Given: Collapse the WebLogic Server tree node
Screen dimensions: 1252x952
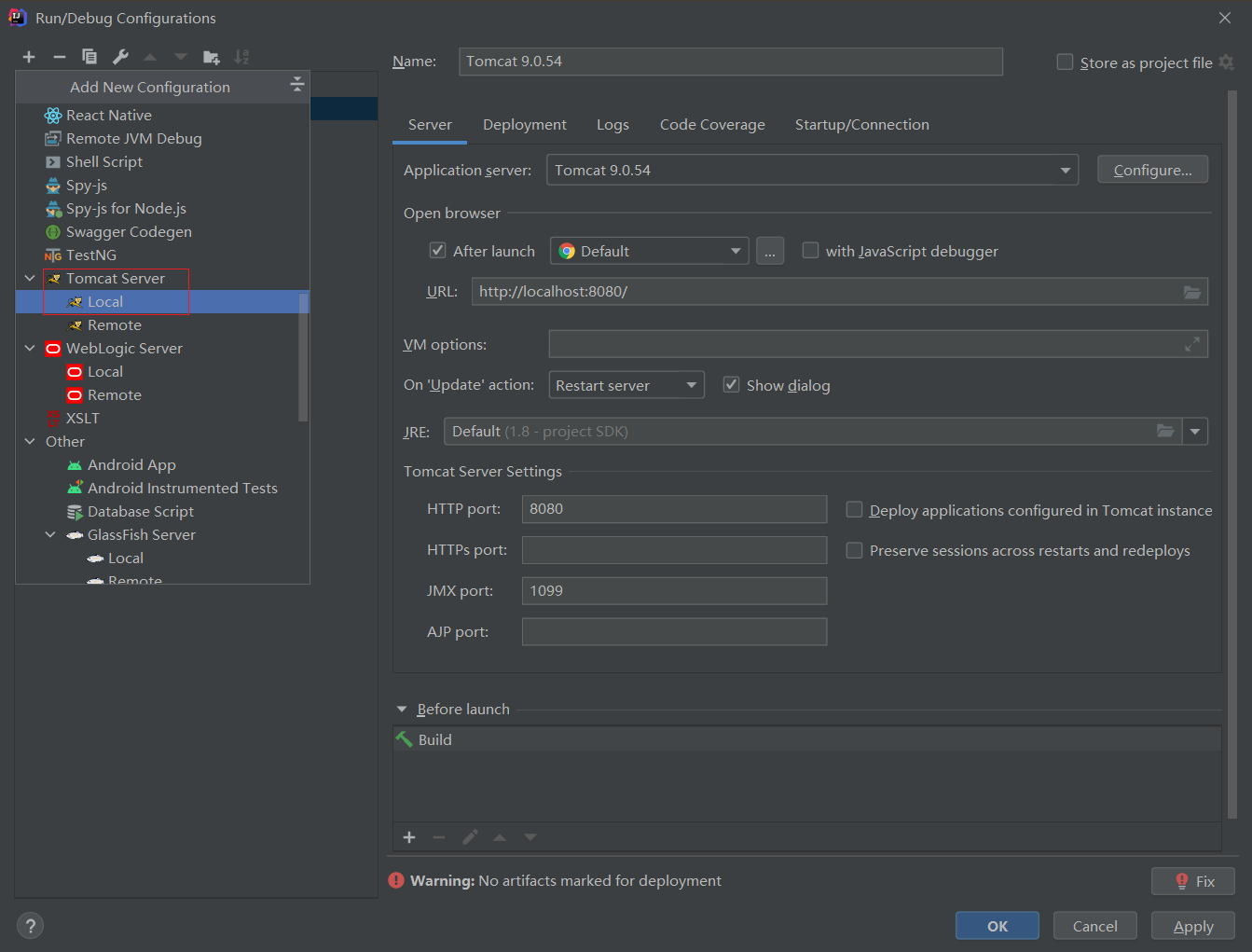Looking at the screenshot, I should click(30, 349).
